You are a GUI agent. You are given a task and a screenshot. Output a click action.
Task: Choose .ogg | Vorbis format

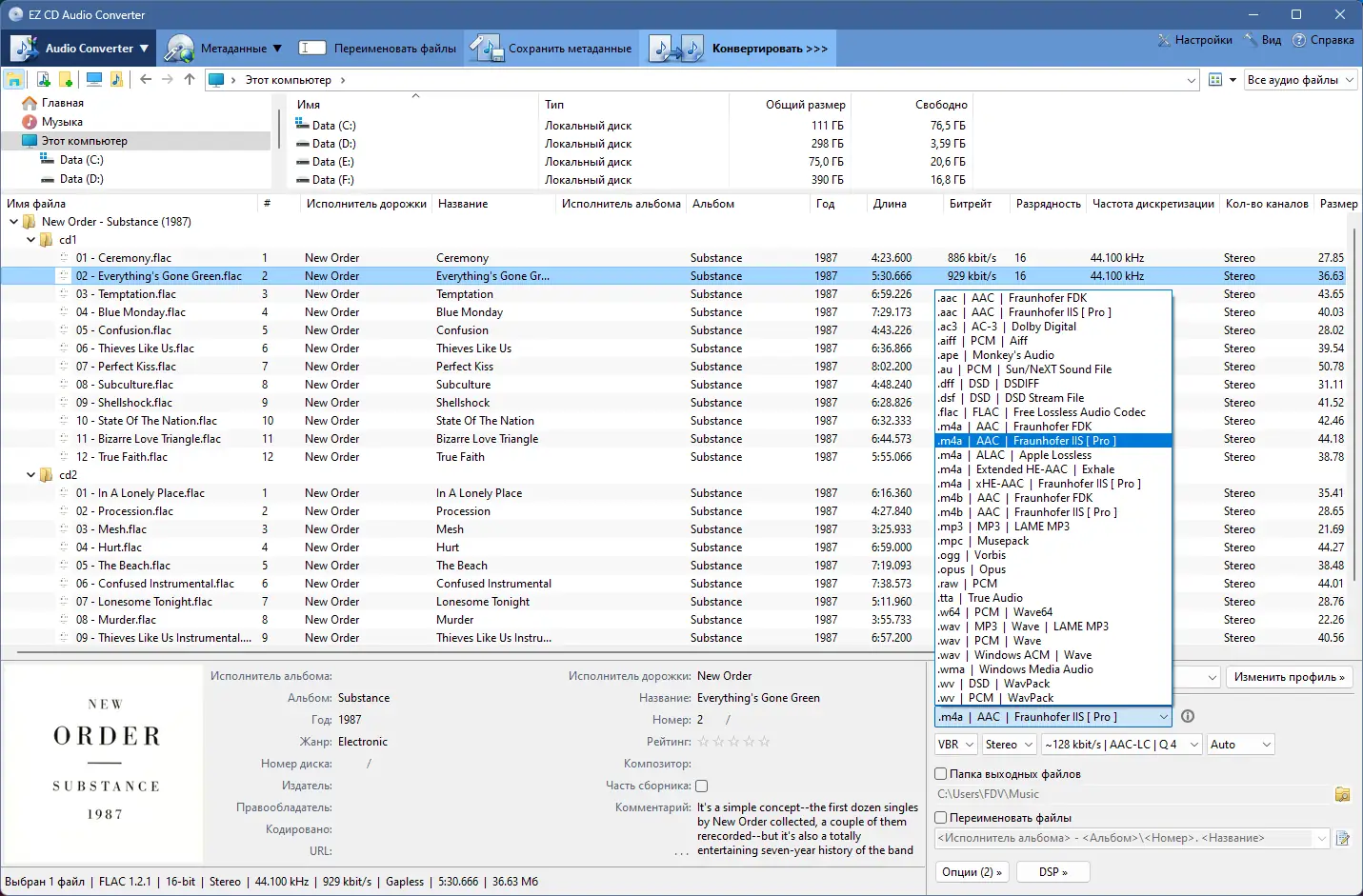click(1053, 555)
